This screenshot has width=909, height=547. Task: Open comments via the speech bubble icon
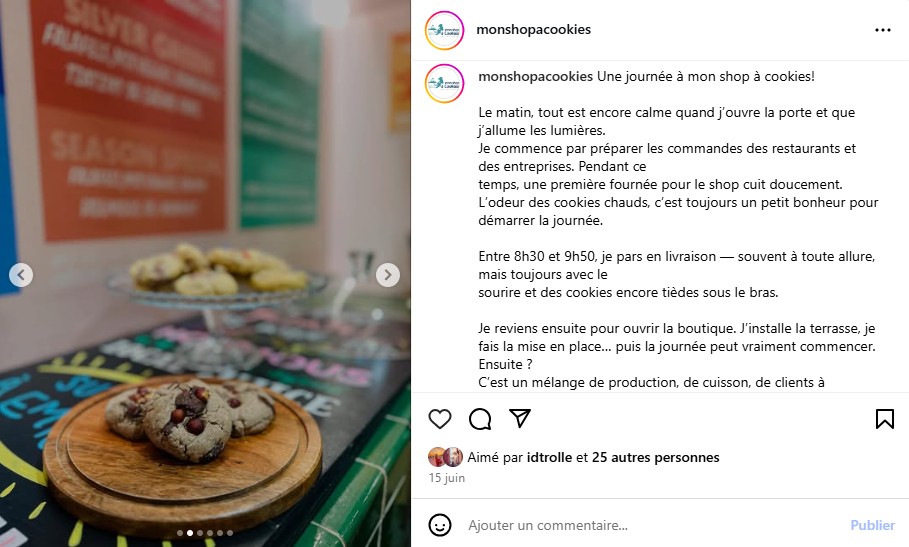(x=480, y=418)
